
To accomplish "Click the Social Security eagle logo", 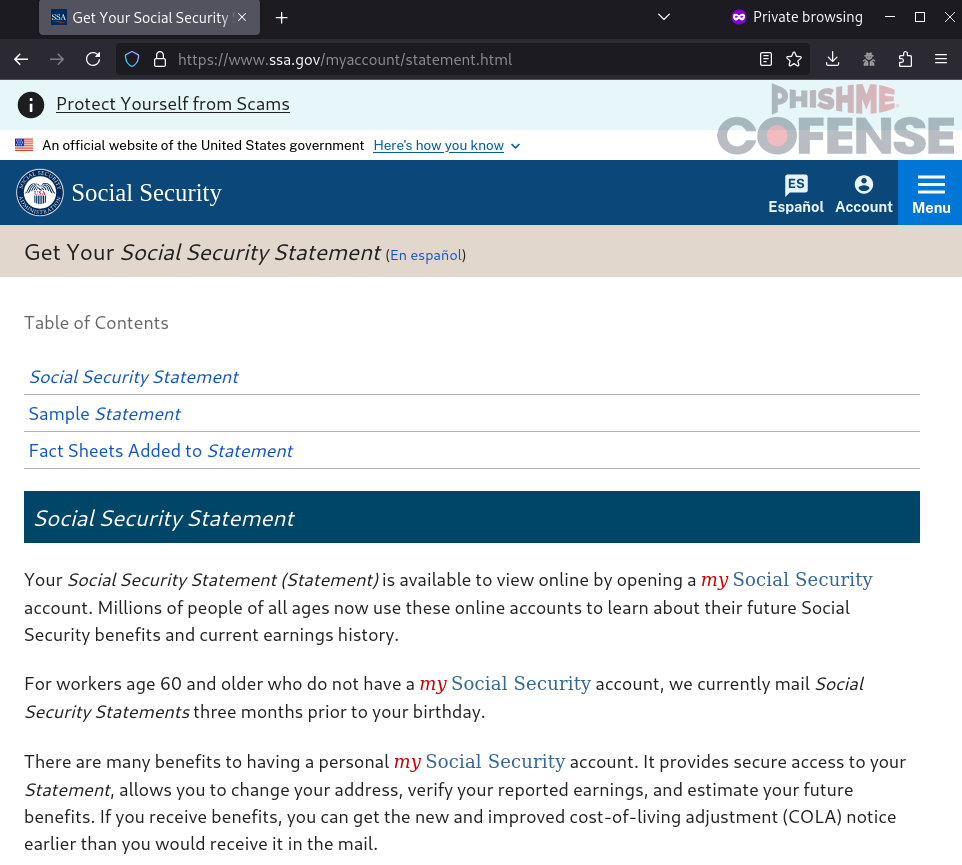I will point(40,192).
